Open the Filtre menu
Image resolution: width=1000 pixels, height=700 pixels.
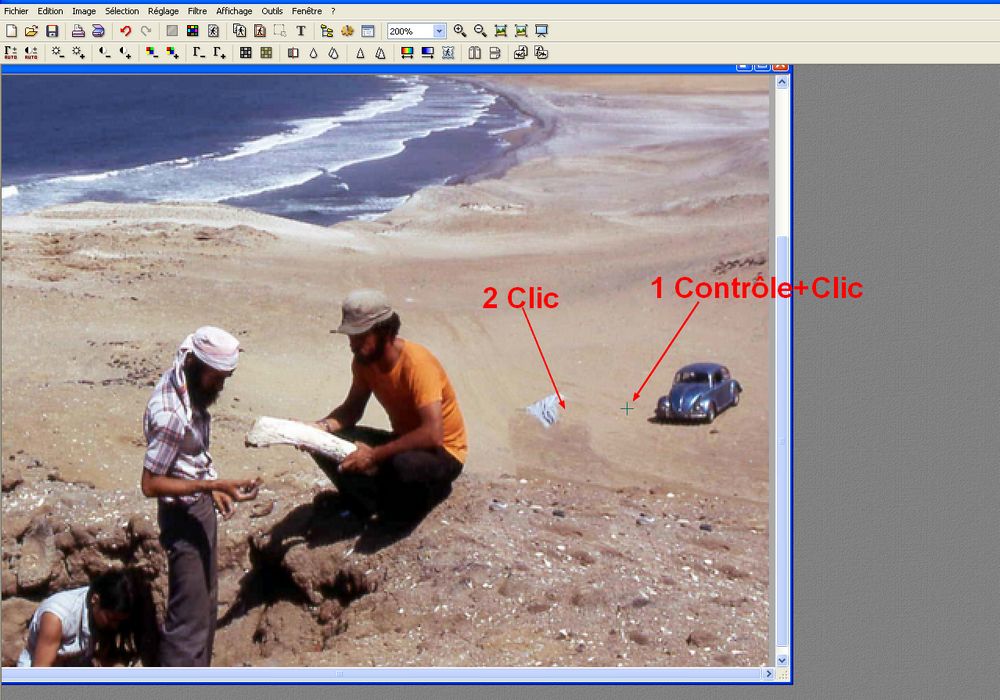(x=197, y=11)
